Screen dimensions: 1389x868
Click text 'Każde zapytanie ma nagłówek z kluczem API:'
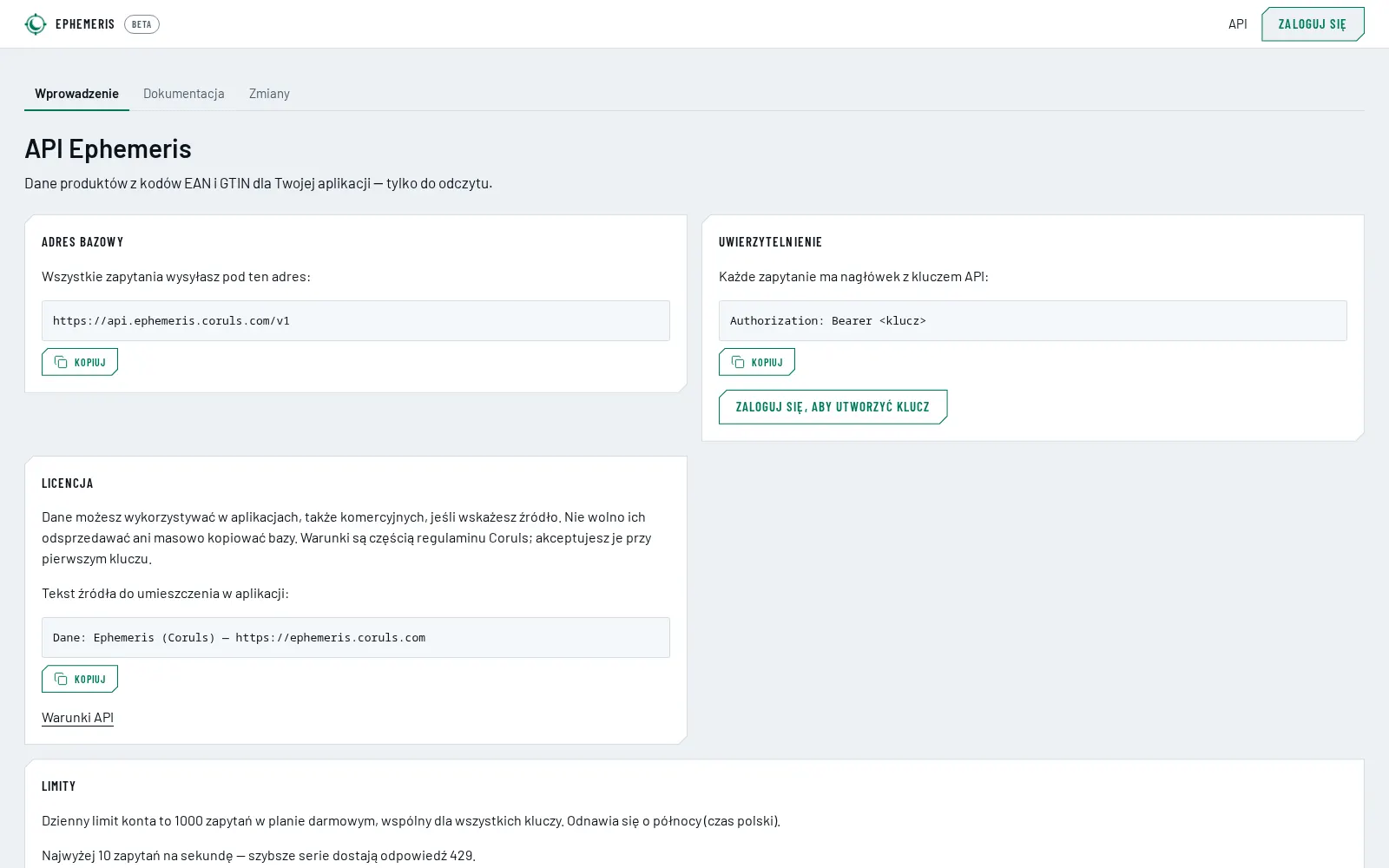(x=853, y=276)
